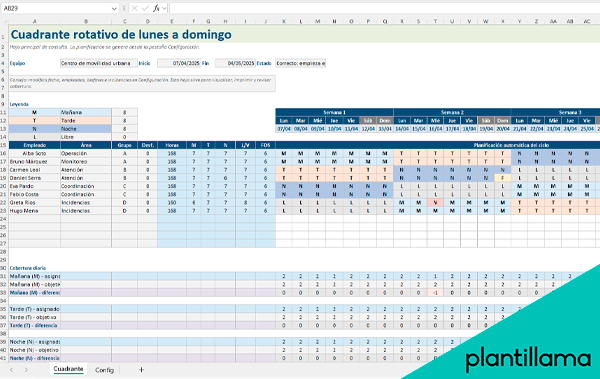Click the Enter checkmark icon in formula bar
The height and width of the screenshot is (379, 600).
click(145, 8)
